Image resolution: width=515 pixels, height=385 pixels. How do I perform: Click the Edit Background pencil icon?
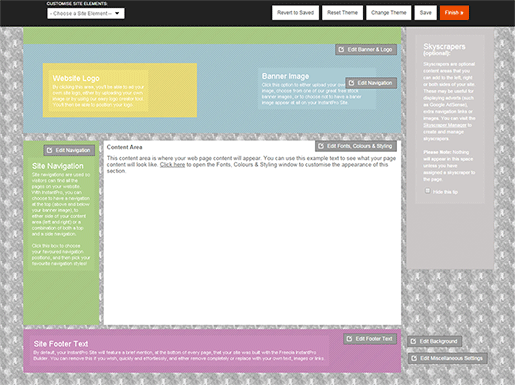click(413, 341)
